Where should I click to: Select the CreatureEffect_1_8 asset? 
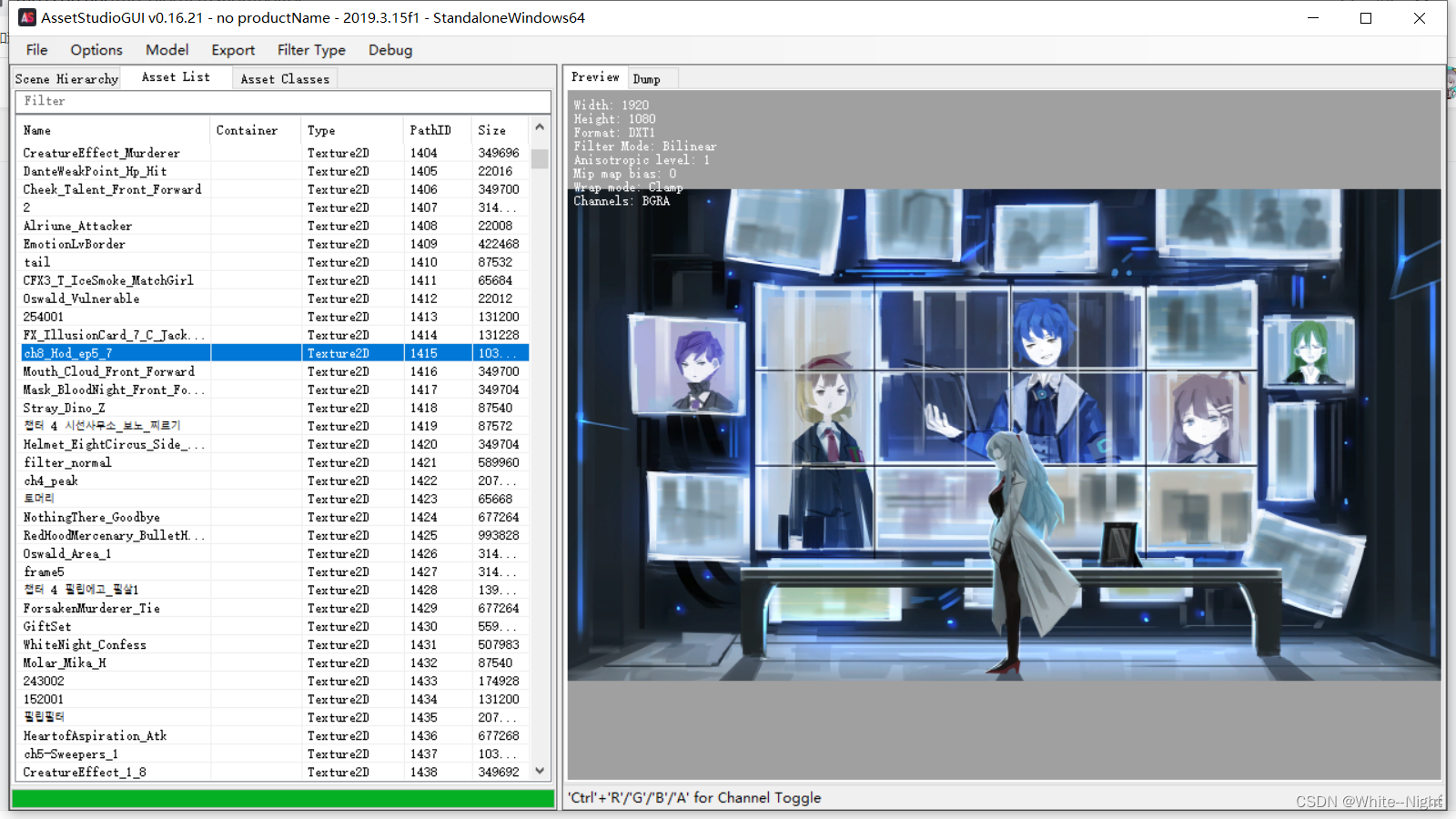[x=275, y=772]
